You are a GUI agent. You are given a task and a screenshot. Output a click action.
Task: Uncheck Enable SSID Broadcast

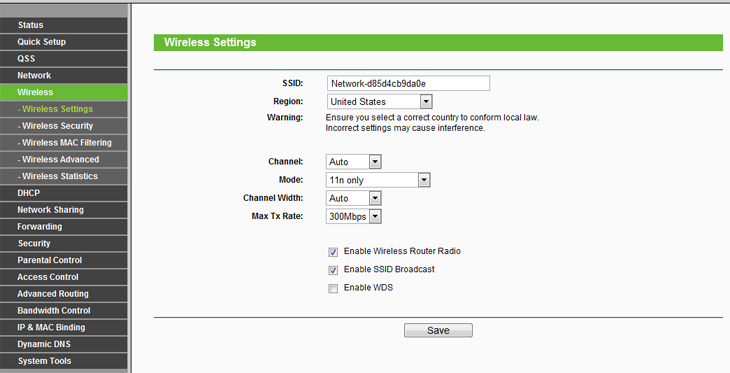pos(333,270)
